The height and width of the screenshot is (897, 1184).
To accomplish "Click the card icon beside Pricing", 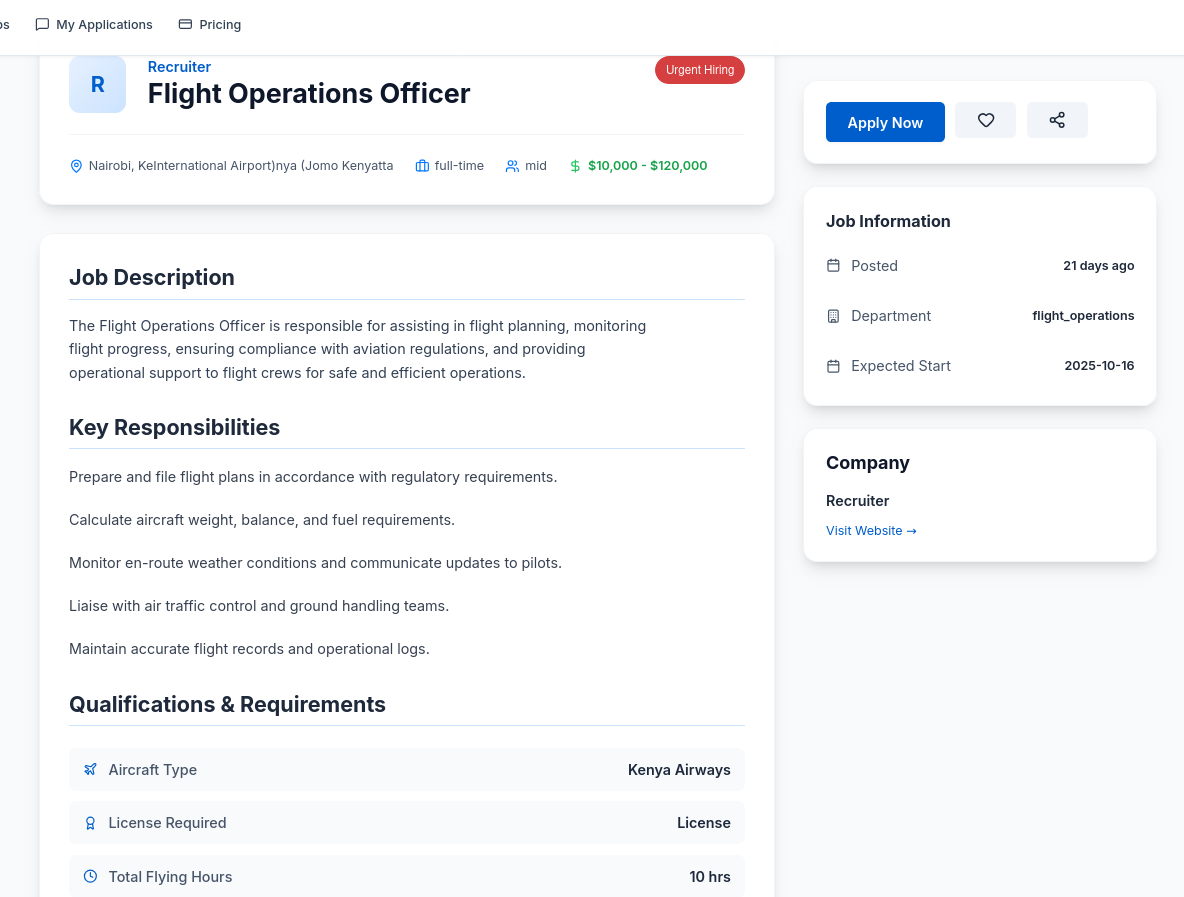I will (x=185, y=24).
